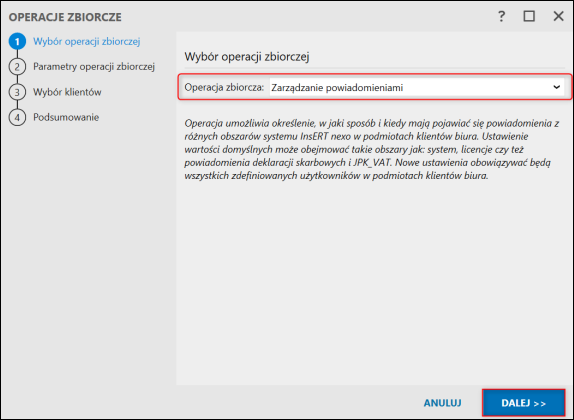Expand the Operacja zbiorcza dropdown arrow
574x420 pixels.
coord(556,87)
